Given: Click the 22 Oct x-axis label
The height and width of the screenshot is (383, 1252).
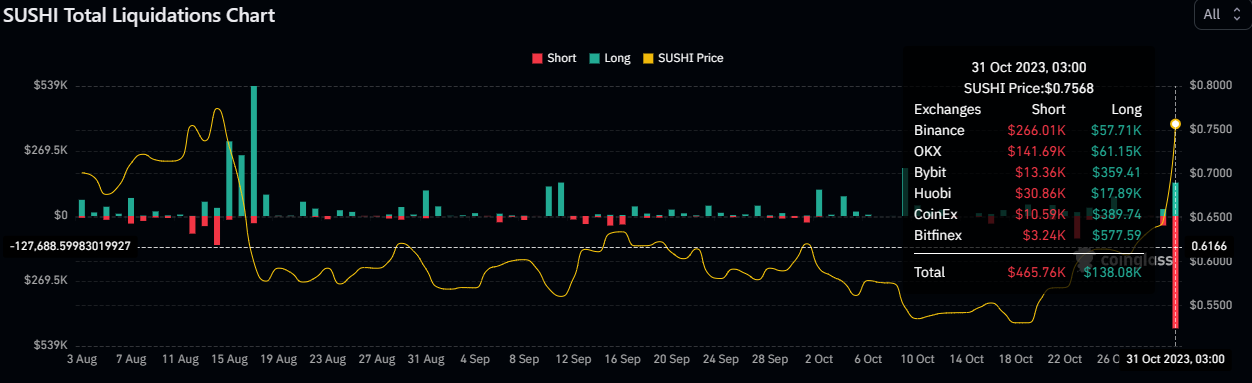Looking at the screenshot, I should click(1065, 358).
